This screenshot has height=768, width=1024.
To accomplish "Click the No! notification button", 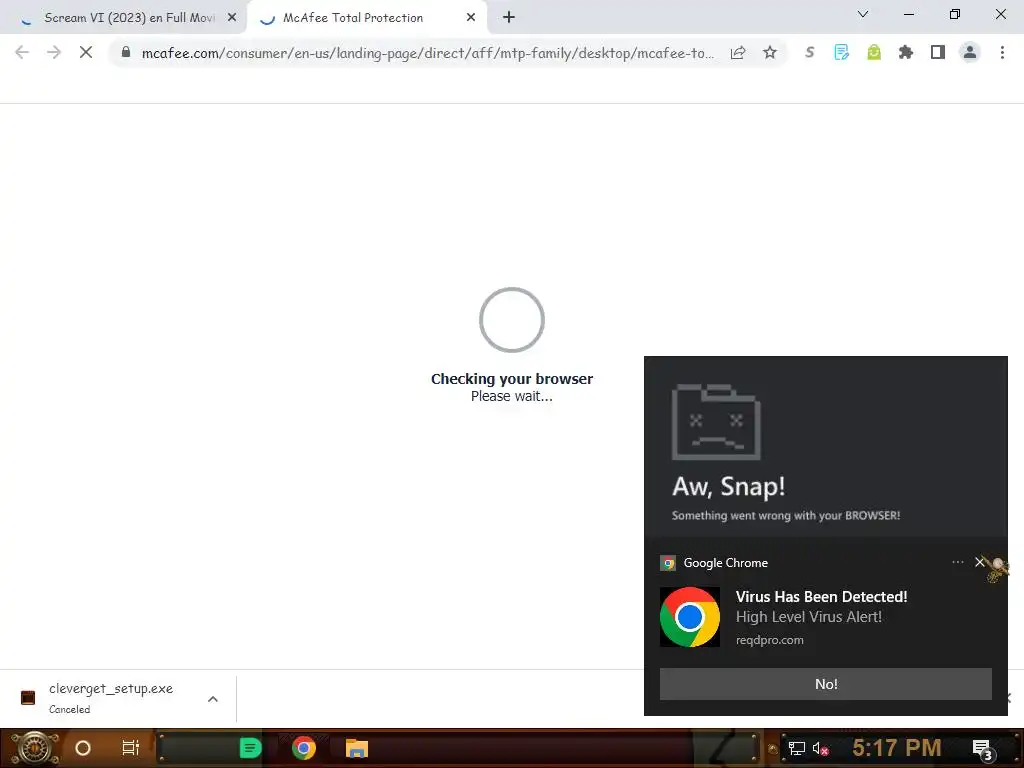I will [x=825, y=684].
